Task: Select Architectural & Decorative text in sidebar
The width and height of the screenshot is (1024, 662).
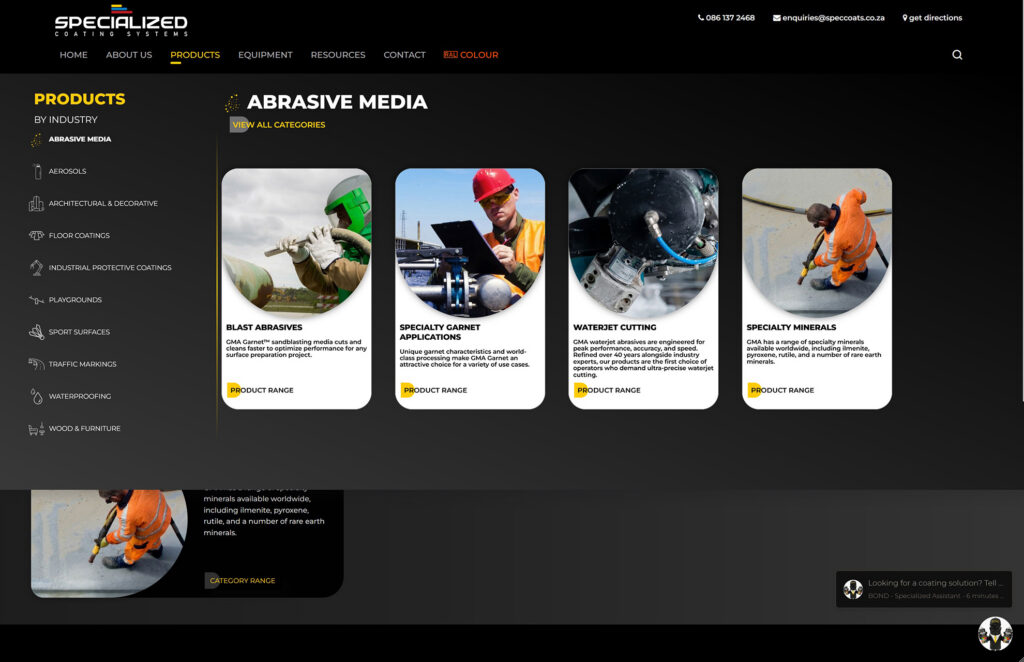Action: [103, 204]
